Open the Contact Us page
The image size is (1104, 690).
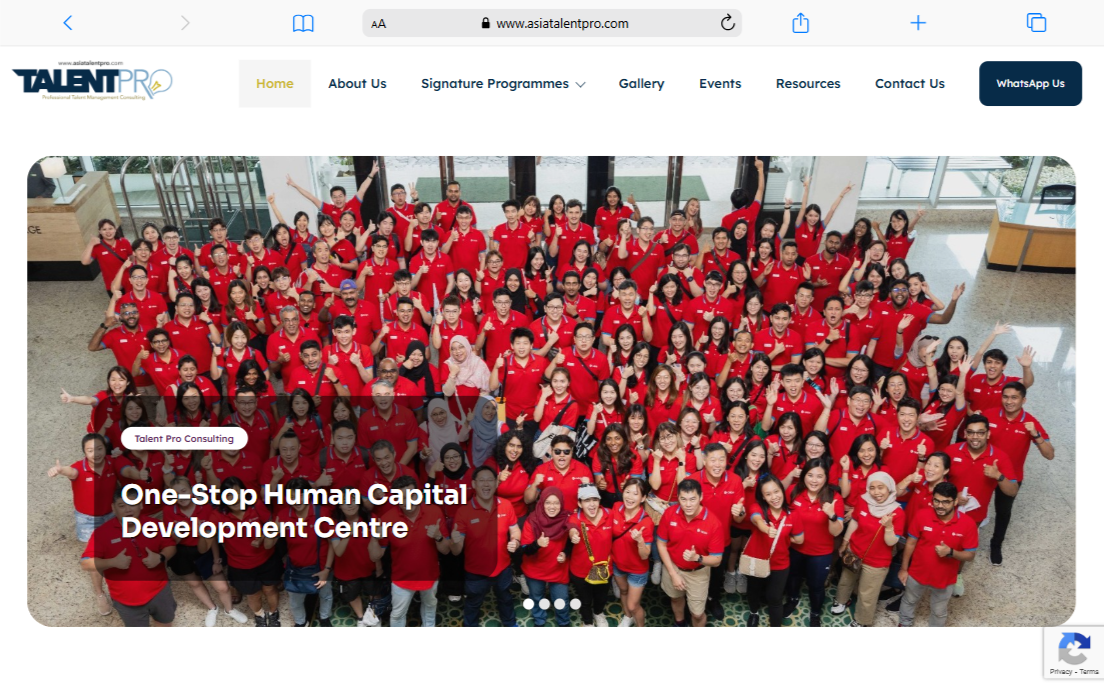point(909,84)
